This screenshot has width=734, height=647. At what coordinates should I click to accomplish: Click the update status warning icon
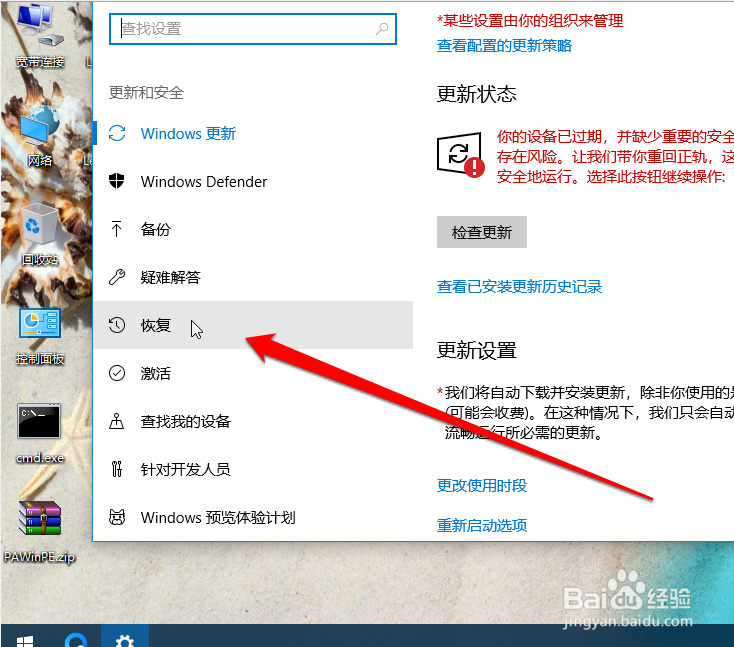[x=460, y=155]
